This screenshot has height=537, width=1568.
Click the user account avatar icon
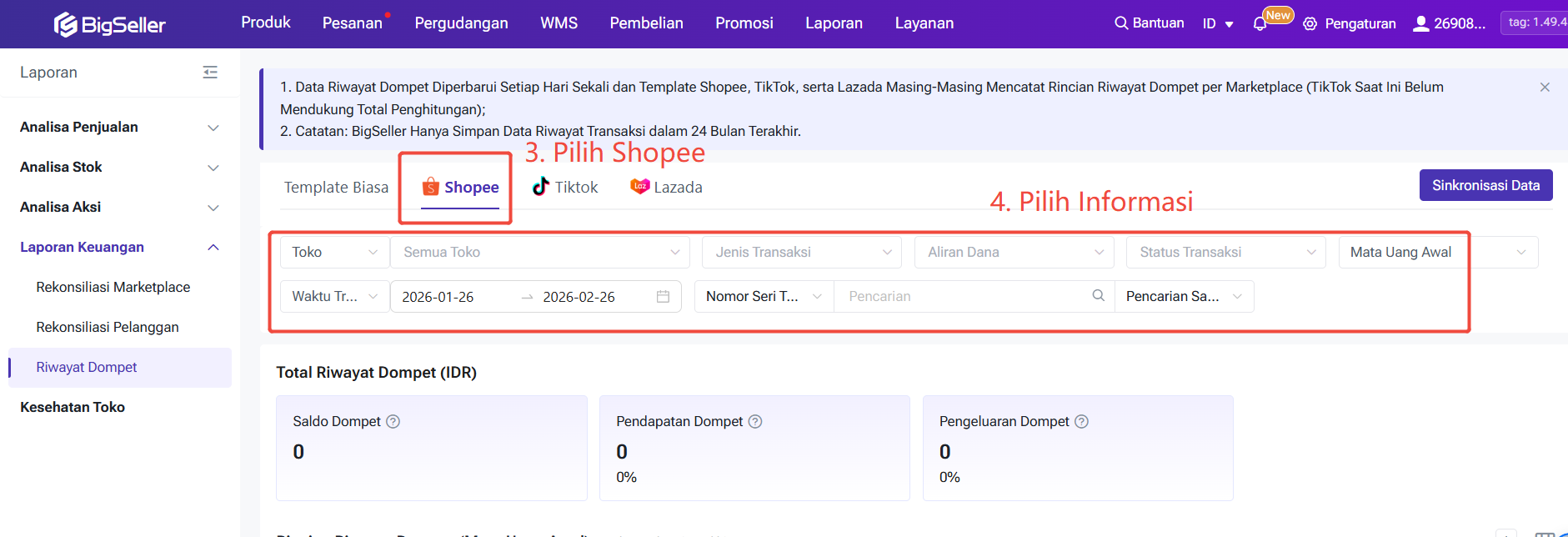pos(1420,23)
